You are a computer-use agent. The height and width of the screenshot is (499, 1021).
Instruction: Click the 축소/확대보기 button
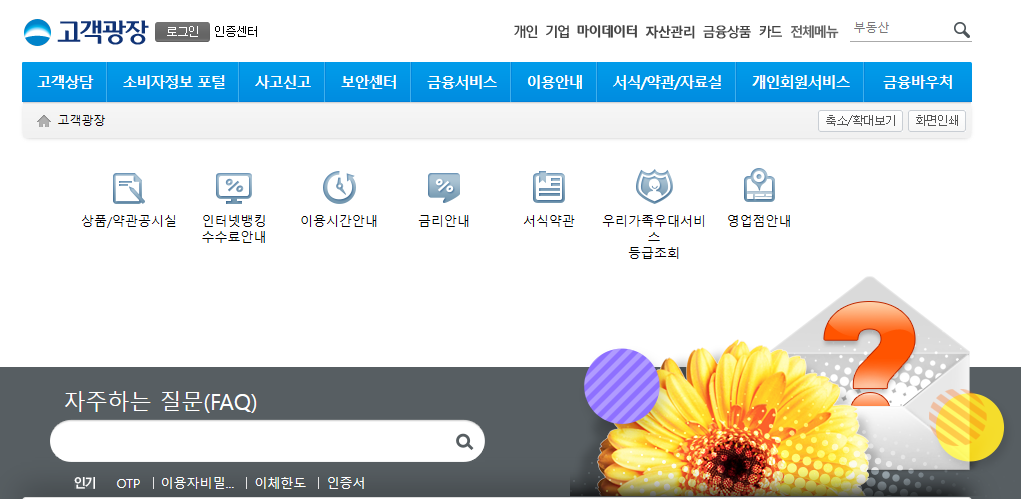860,121
